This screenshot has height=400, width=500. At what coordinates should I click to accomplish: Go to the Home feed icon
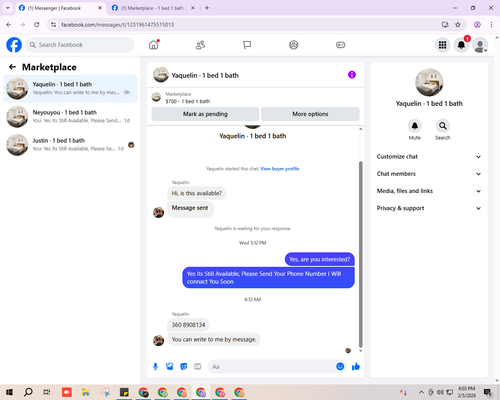tap(154, 45)
